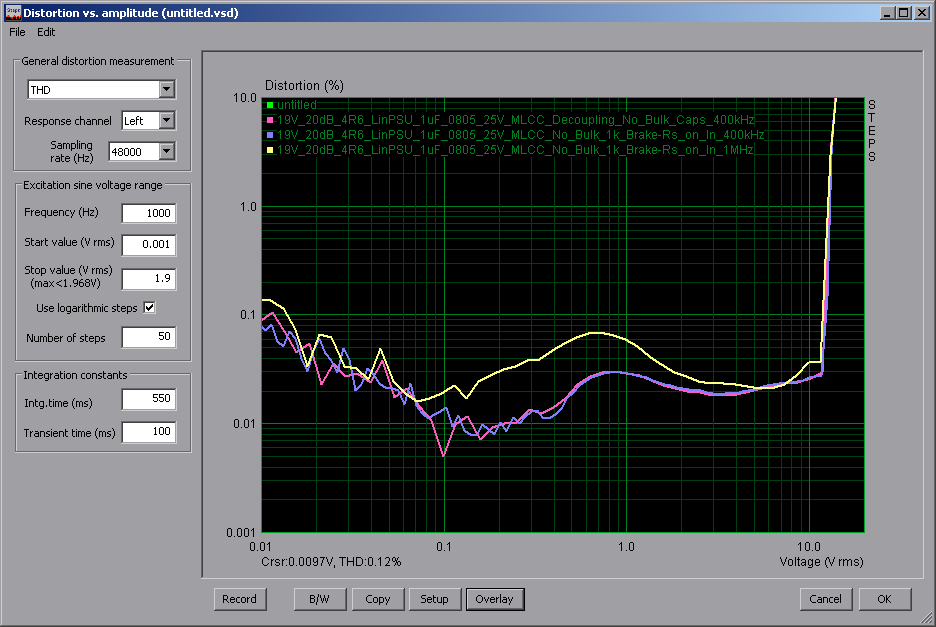The image size is (936, 627).
Task: Focus the Start value voltage field
Action: pos(148,245)
